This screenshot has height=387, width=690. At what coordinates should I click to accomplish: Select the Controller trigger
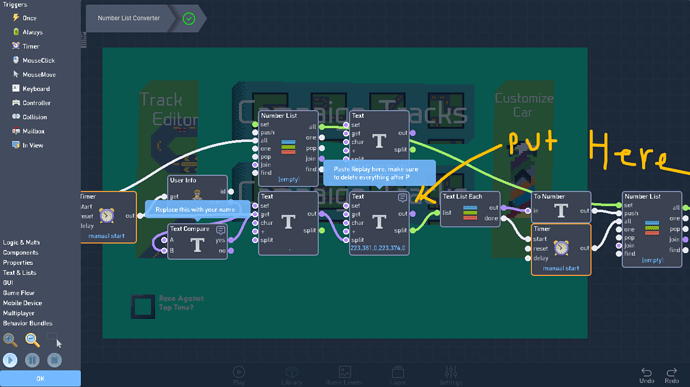coord(31,103)
